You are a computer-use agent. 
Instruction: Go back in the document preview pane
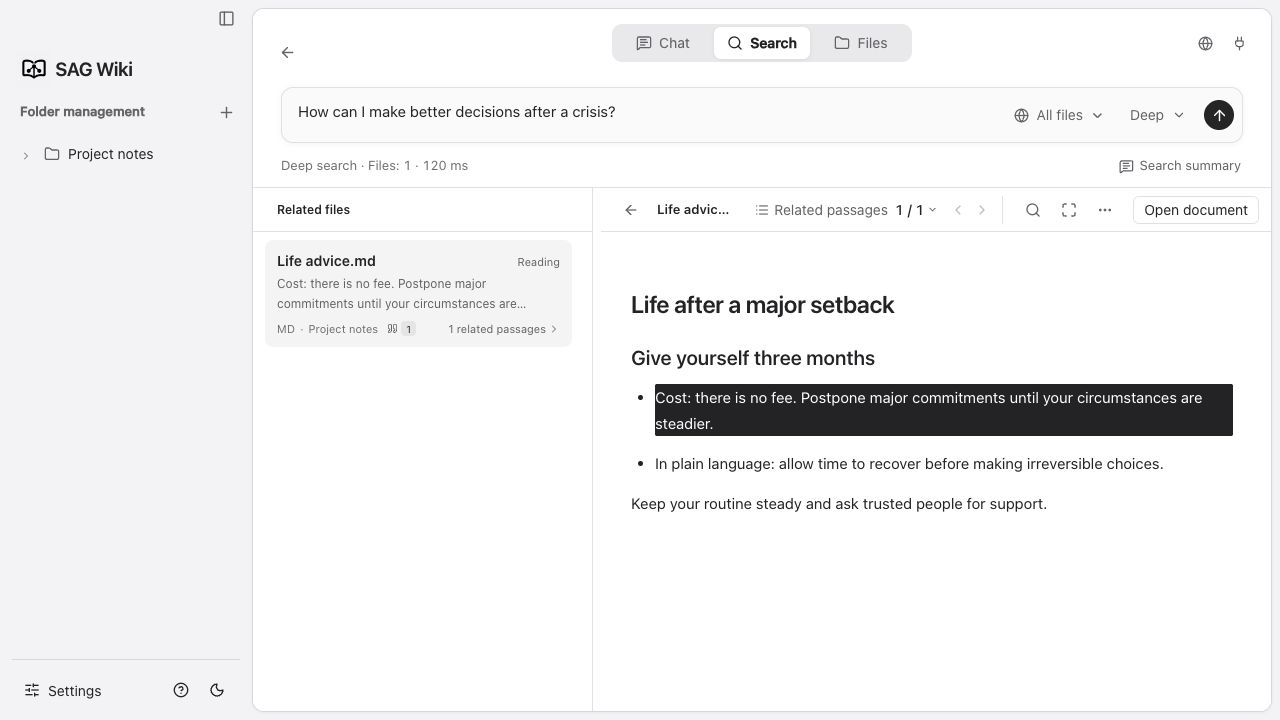point(631,210)
